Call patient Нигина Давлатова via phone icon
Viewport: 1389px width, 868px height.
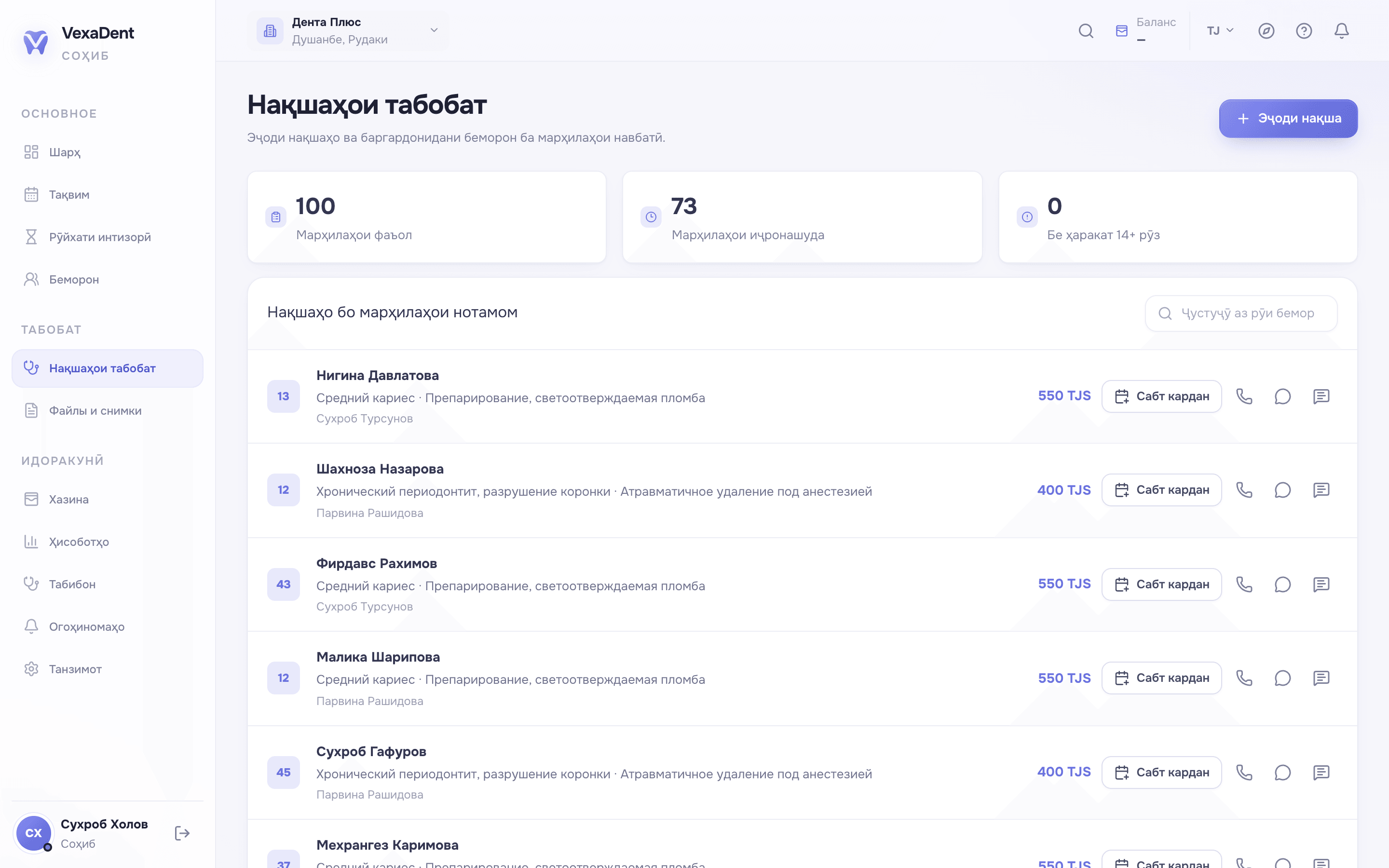(1244, 396)
